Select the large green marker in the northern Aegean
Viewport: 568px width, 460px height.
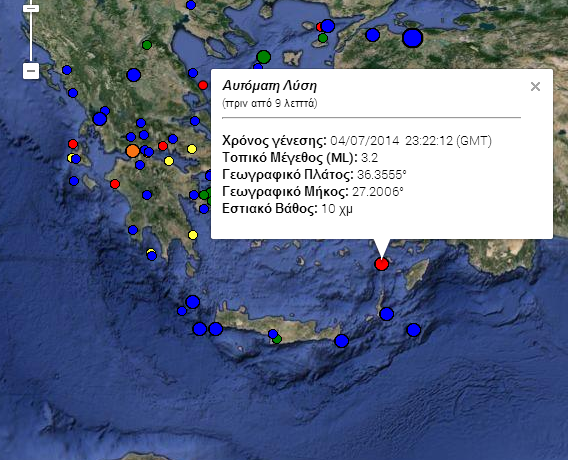(x=264, y=57)
